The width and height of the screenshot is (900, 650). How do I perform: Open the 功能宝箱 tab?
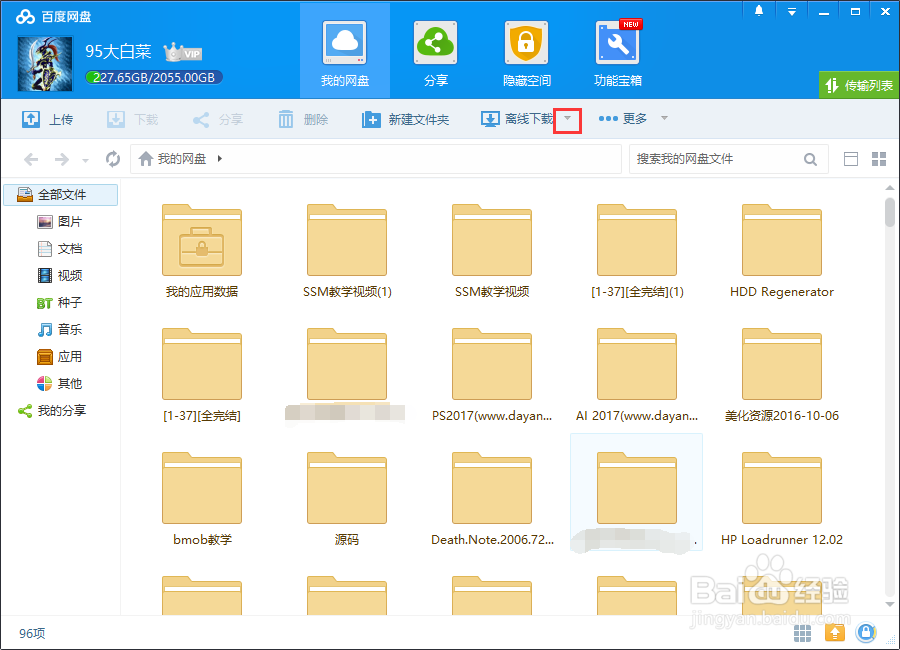click(x=618, y=51)
